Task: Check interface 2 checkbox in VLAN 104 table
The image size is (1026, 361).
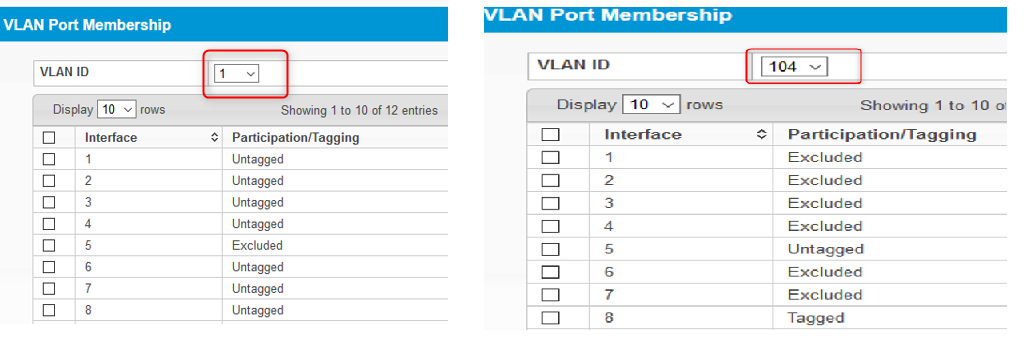Action: click(x=551, y=180)
